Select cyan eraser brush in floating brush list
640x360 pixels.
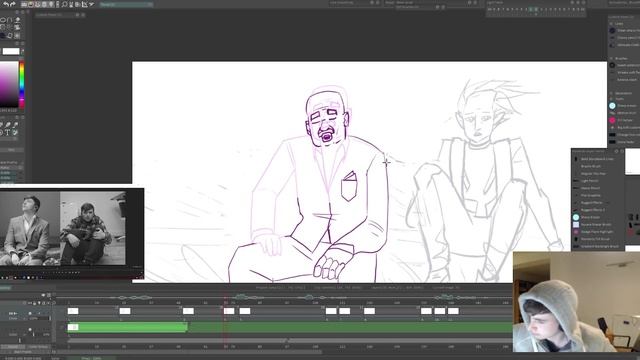(576, 217)
